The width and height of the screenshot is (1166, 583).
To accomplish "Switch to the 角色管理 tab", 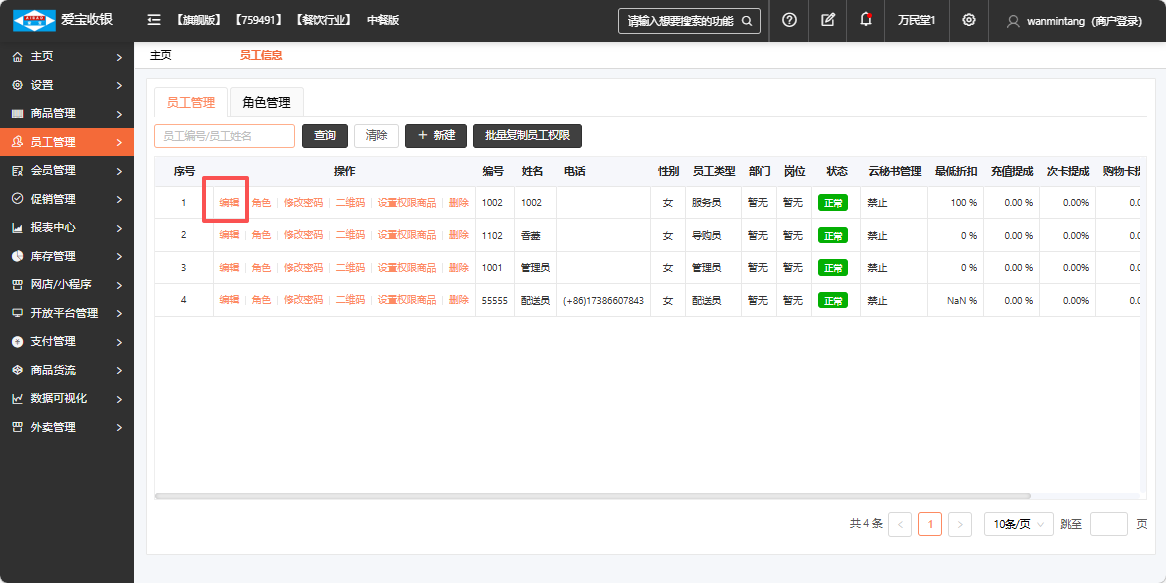I will [266, 102].
